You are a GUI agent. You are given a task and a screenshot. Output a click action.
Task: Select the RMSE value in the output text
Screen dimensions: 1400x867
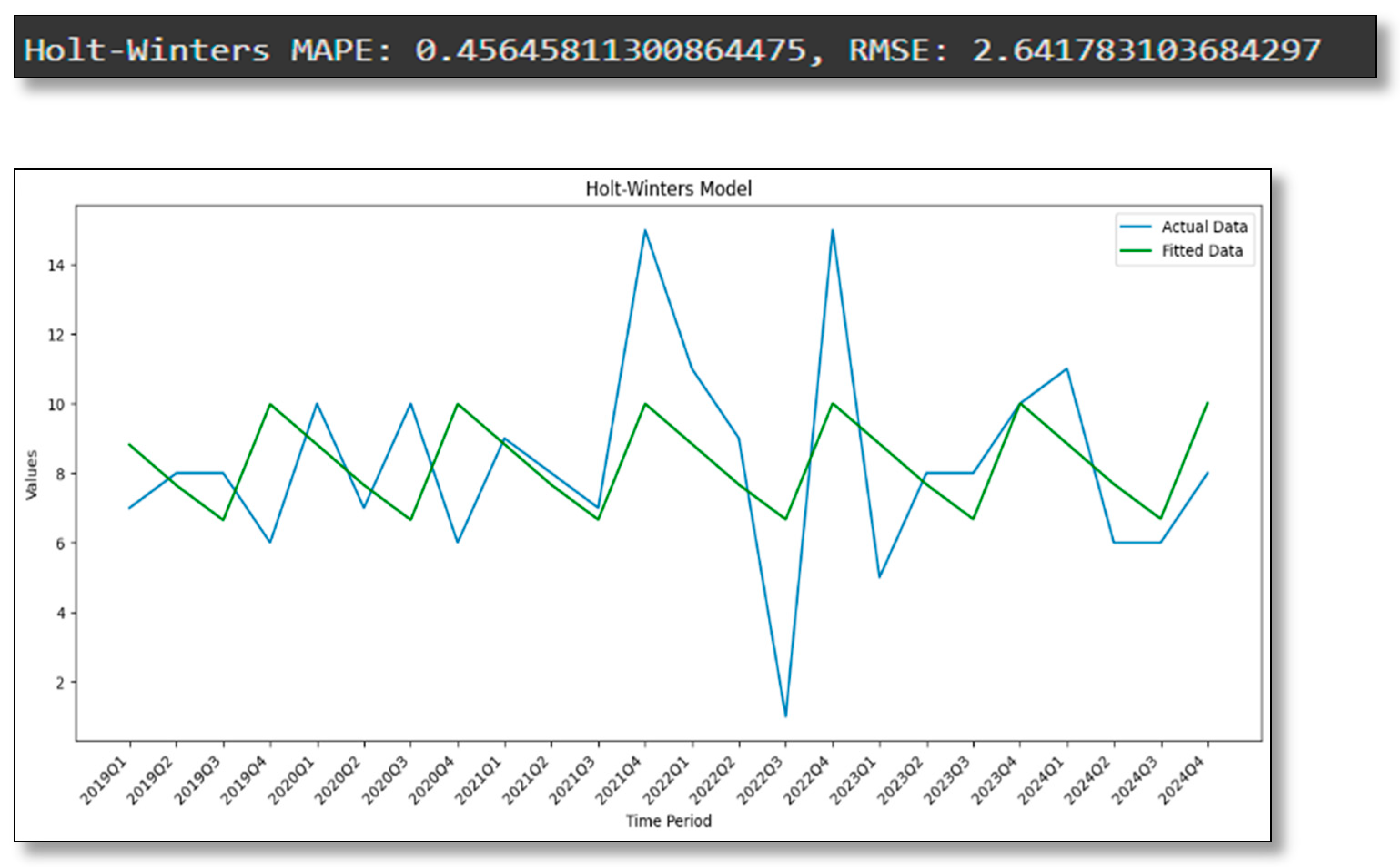pos(1146,50)
